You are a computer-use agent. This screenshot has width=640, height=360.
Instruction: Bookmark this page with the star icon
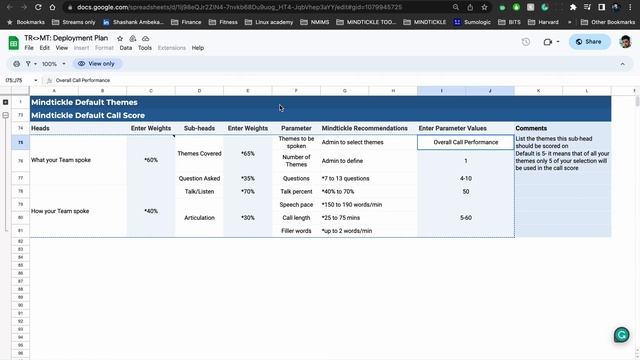[x=484, y=7]
